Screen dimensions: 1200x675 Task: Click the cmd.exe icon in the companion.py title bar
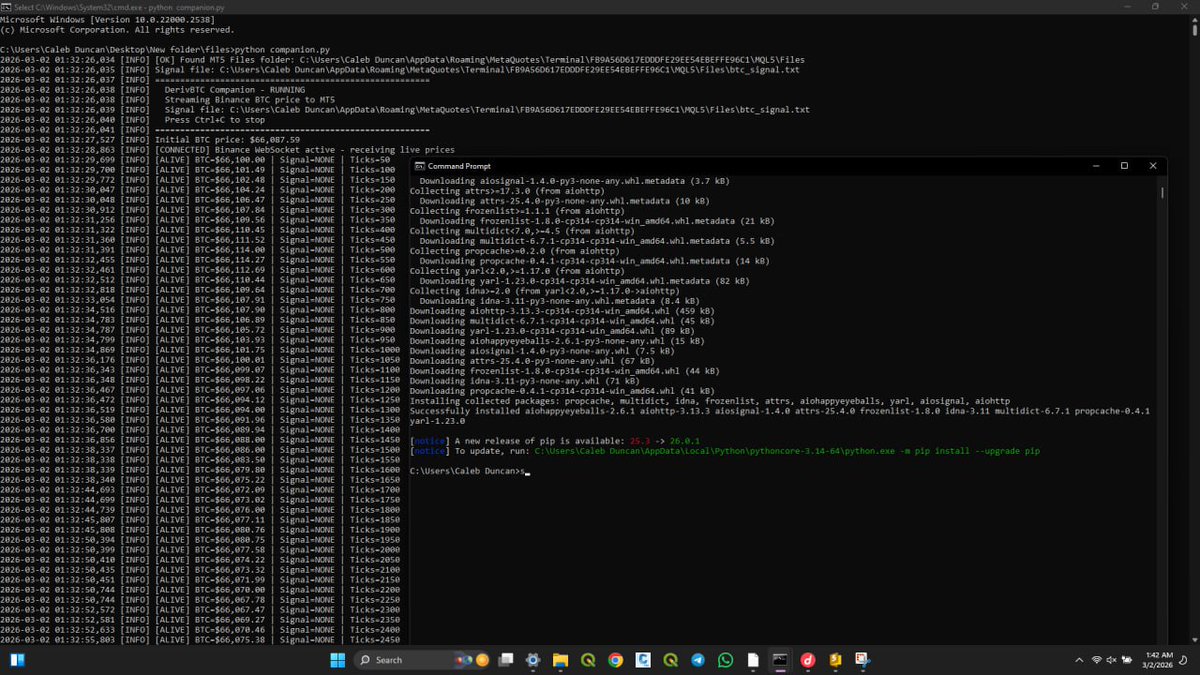click(6, 6)
